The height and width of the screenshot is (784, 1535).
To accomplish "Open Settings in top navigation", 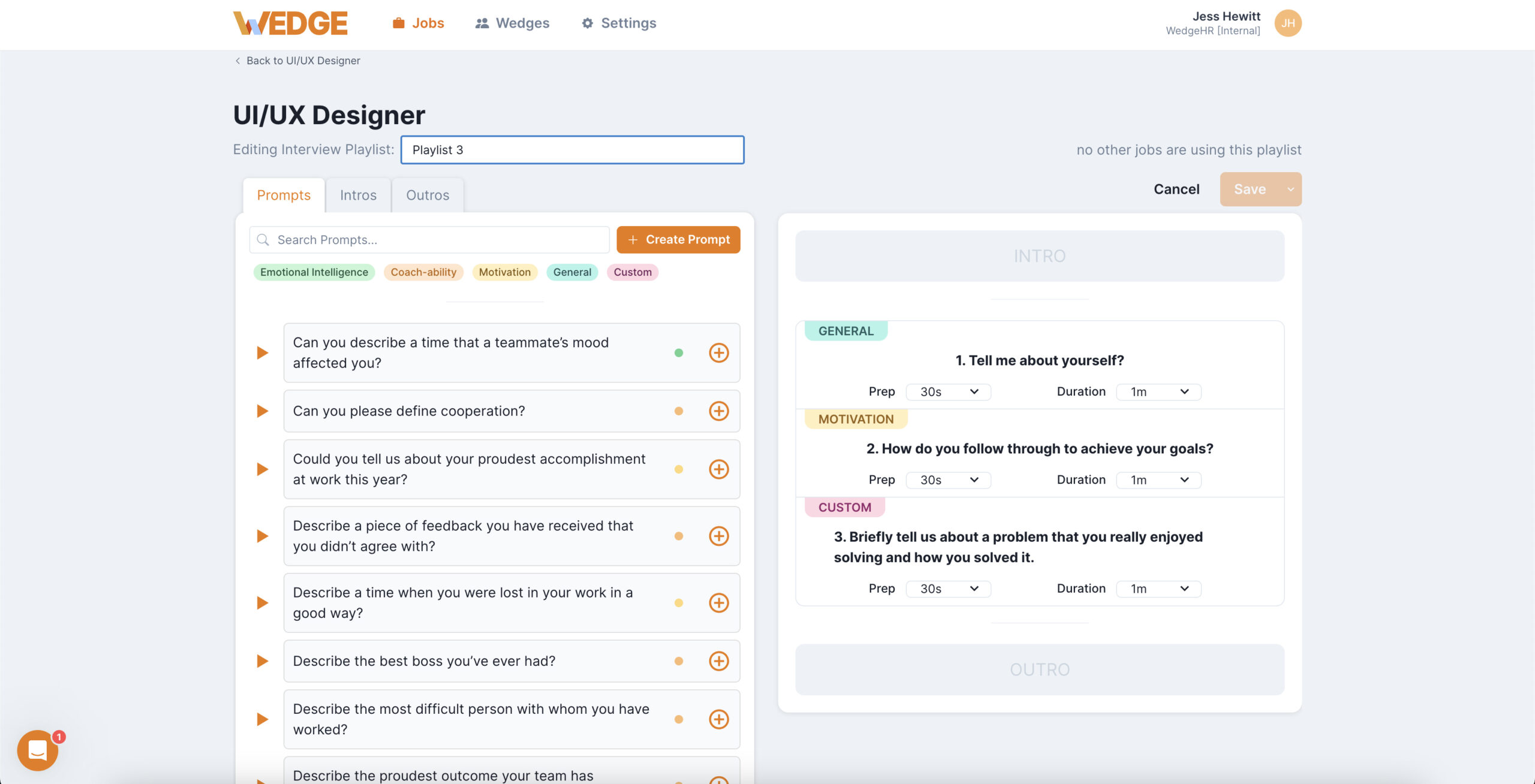I will click(x=619, y=23).
